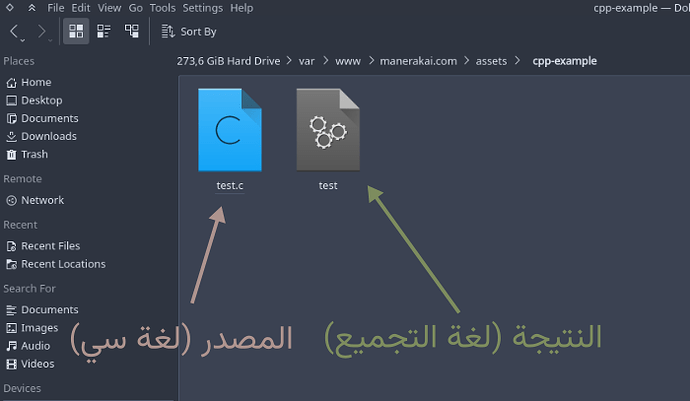Image resolution: width=690 pixels, height=401 pixels.
Task: Open the File menu
Action: (55, 8)
